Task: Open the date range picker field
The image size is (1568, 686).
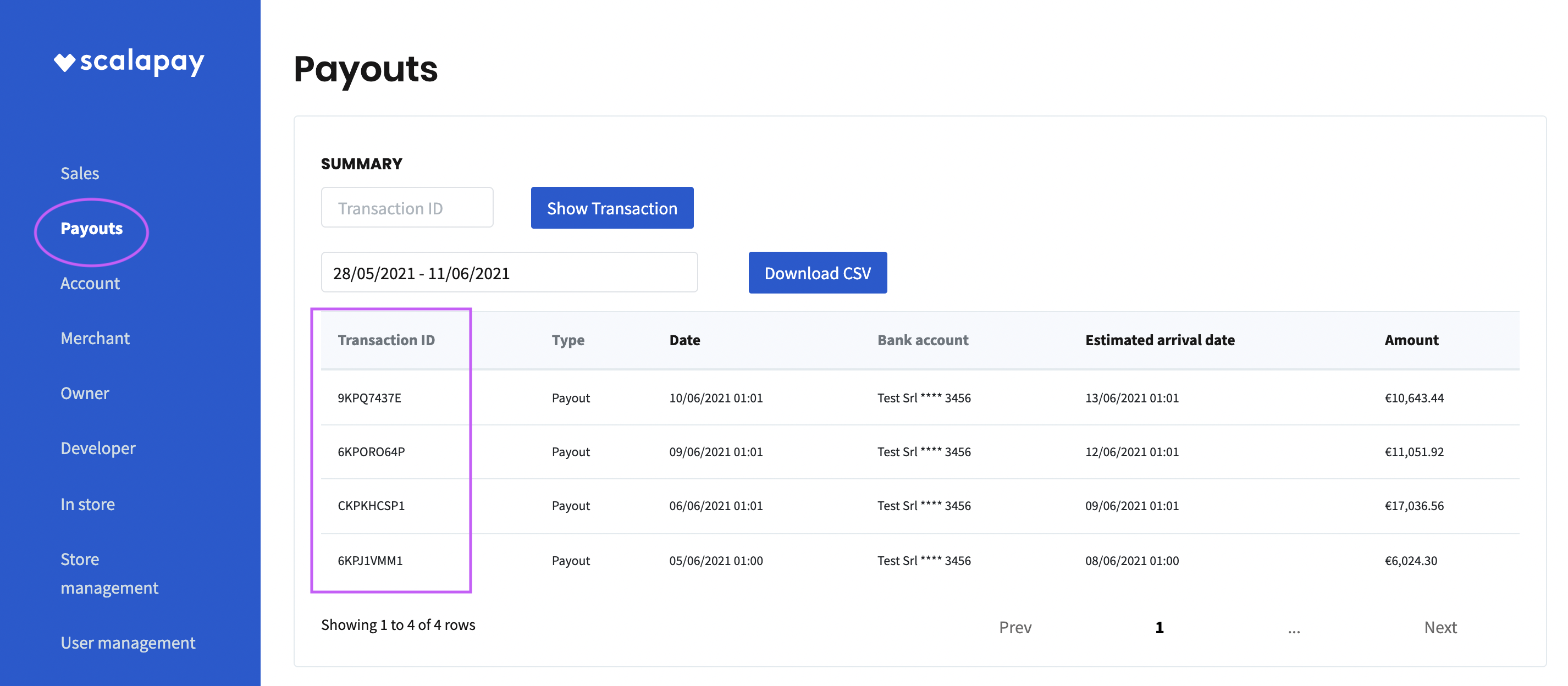Action: pos(509,273)
